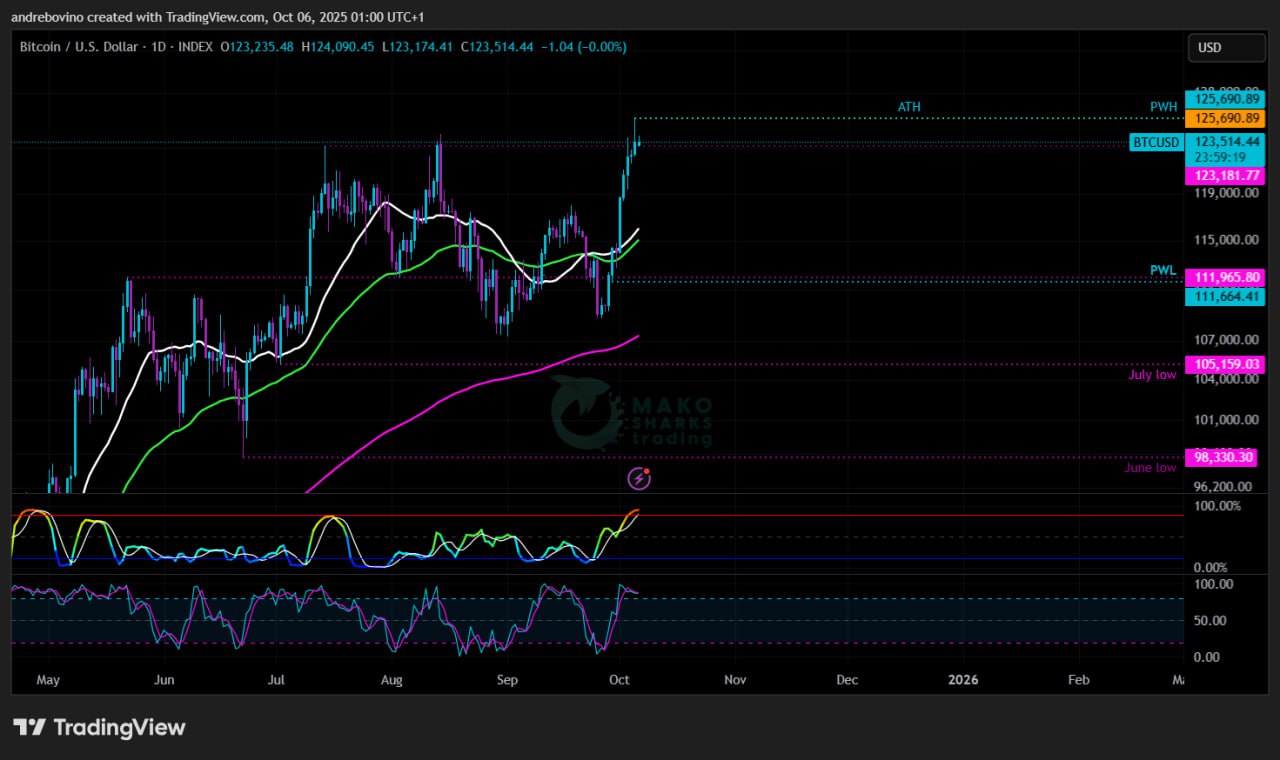Click the Oct label on time axis

pyautogui.click(x=619, y=680)
